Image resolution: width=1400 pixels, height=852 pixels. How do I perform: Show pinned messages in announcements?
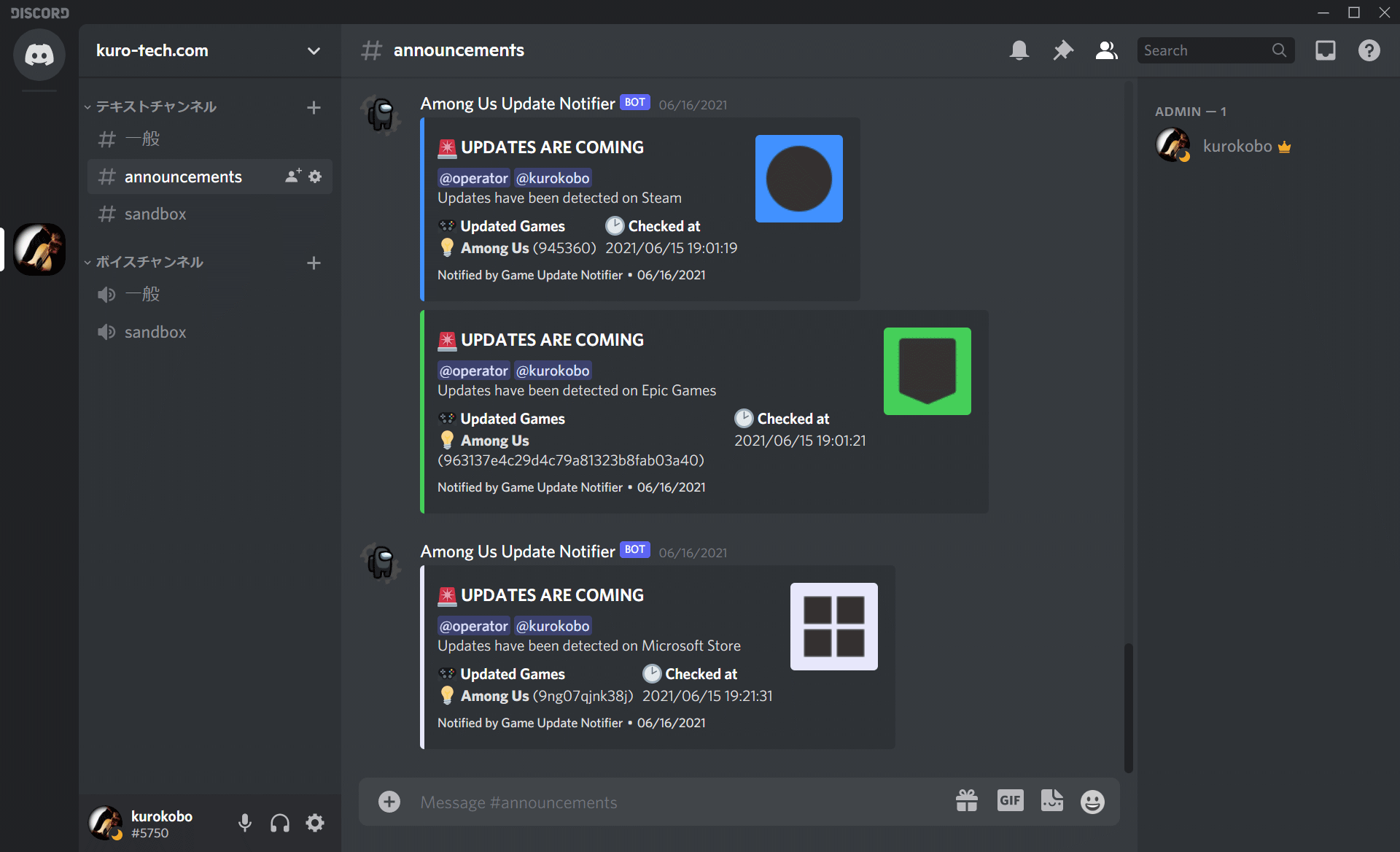click(1062, 50)
